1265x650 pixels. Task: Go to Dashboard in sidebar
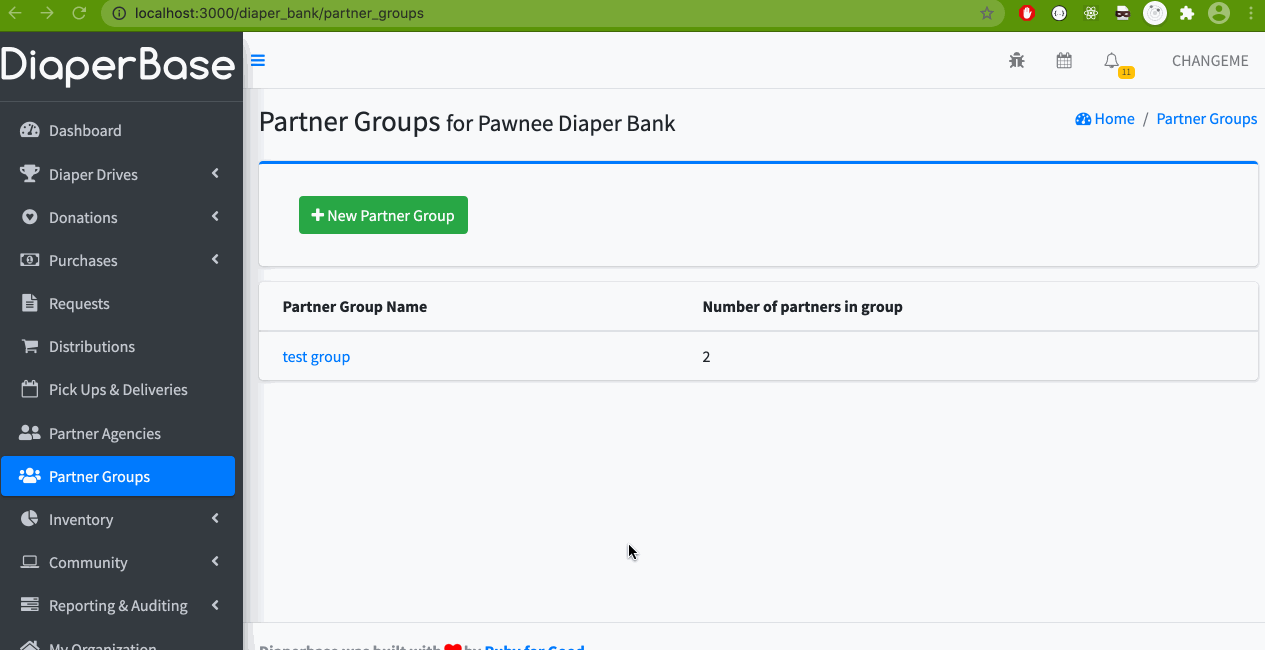[x=118, y=131]
